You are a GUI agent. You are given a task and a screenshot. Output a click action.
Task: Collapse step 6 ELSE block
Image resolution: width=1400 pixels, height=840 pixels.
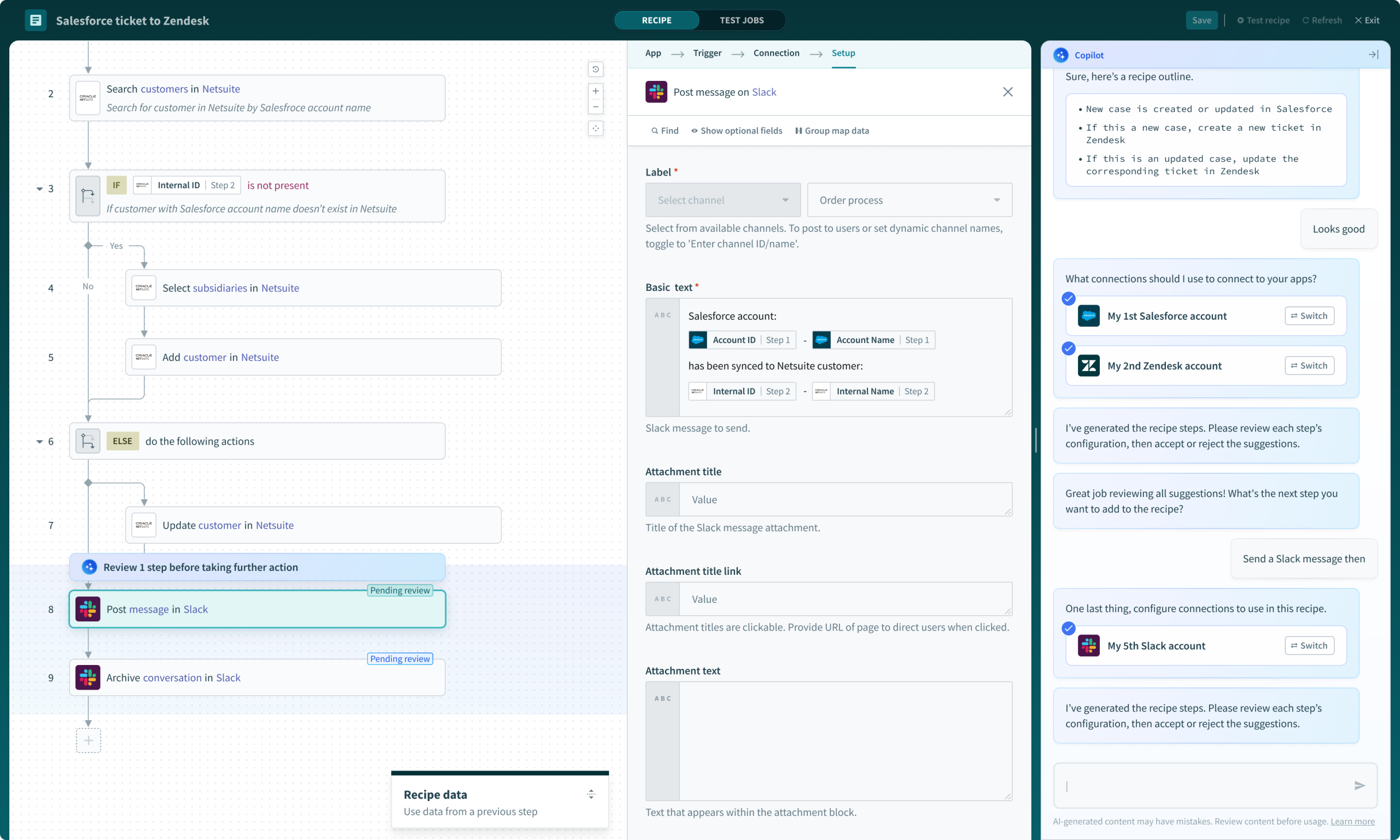[39, 441]
